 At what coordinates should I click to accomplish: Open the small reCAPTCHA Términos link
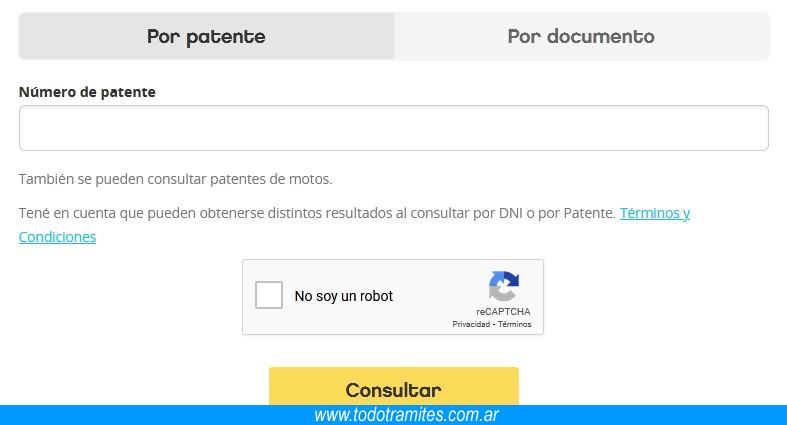515,324
